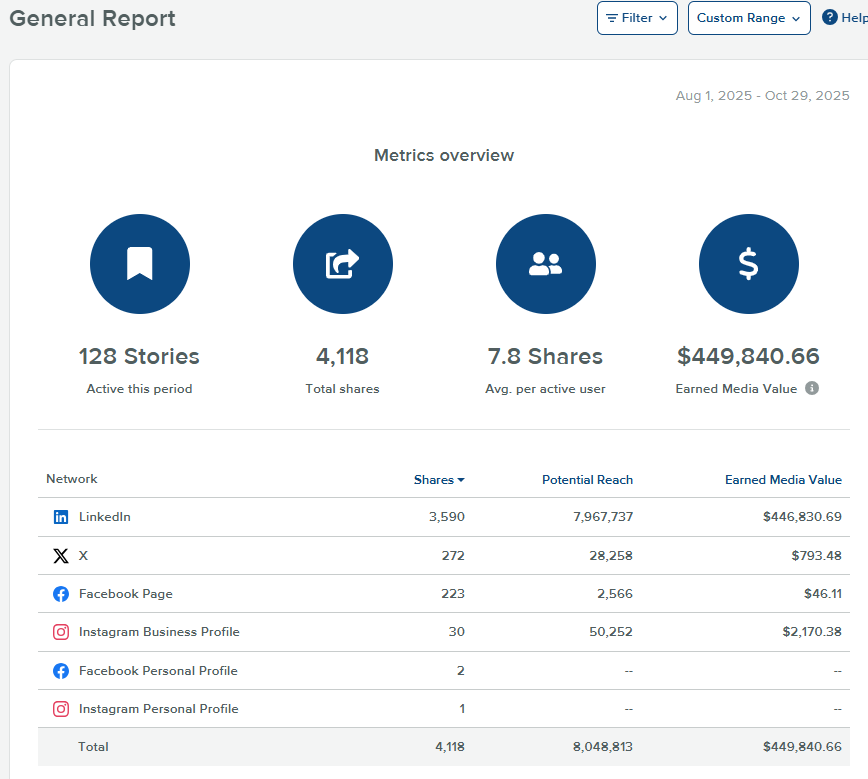Click the Instagram Business Profile icon
Image resolution: width=868 pixels, height=779 pixels.
60,632
